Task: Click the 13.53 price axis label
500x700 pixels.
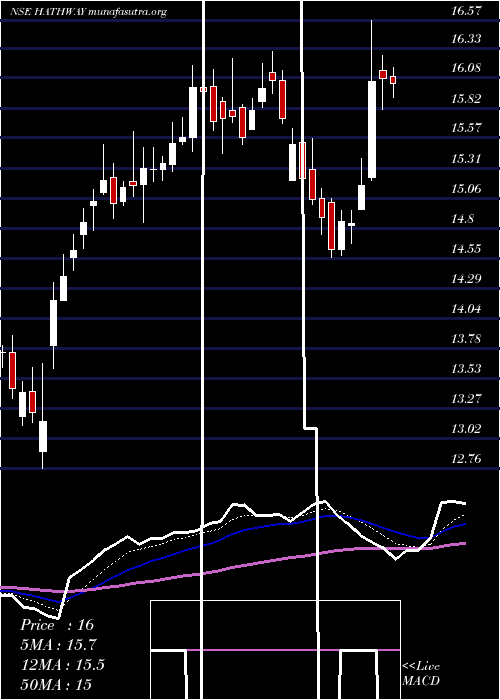Action: pos(466,369)
